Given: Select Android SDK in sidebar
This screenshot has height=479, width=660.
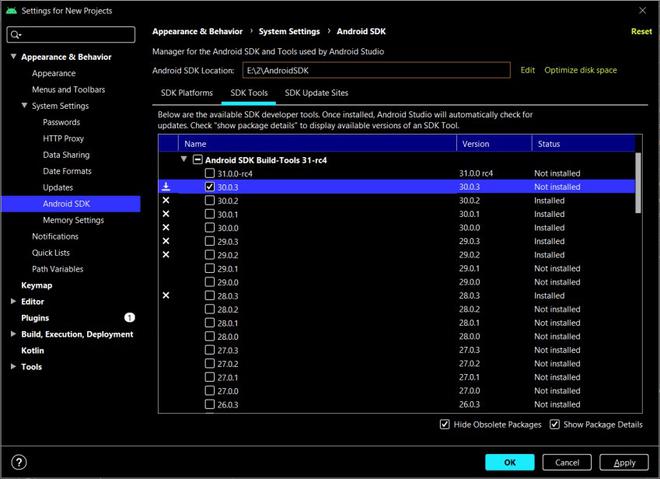Looking at the screenshot, I should [x=71, y=204].
